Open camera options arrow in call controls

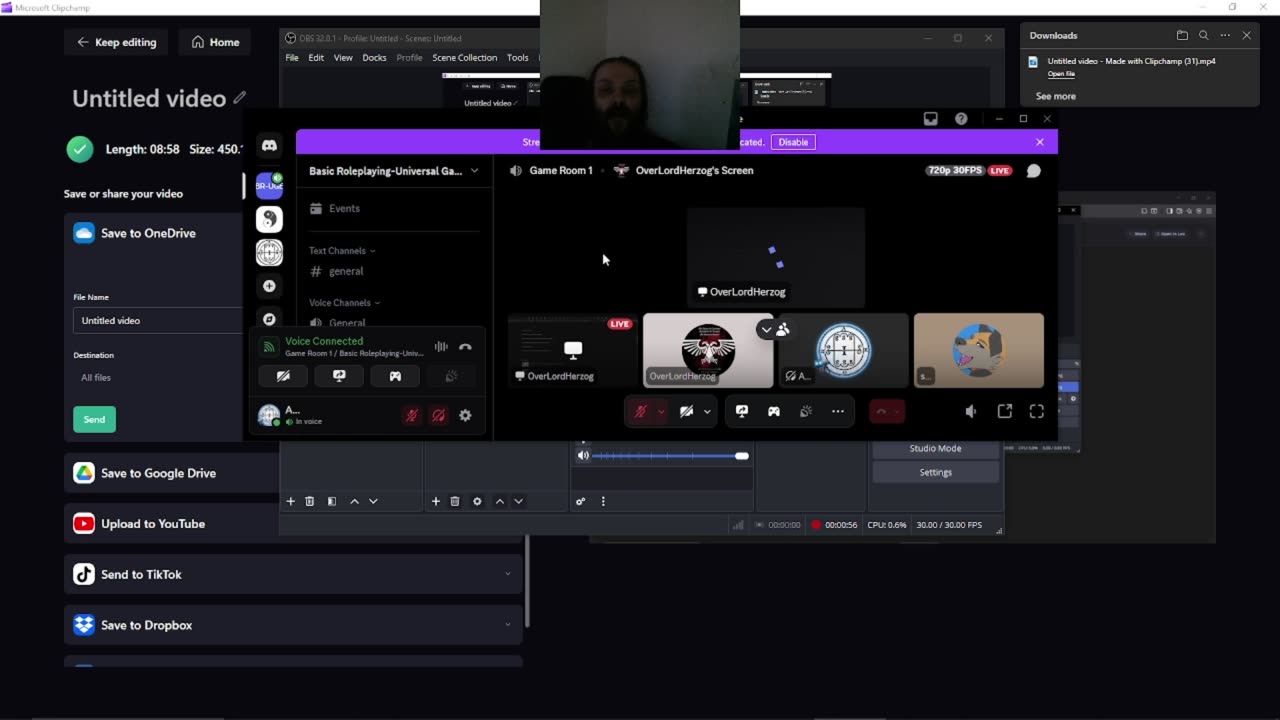707,411
